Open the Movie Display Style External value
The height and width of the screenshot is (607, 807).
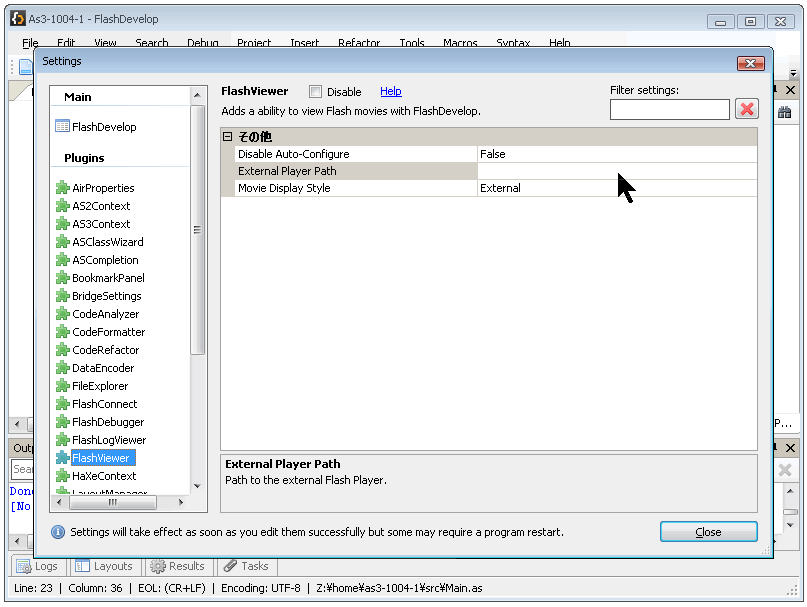(617, 188)
